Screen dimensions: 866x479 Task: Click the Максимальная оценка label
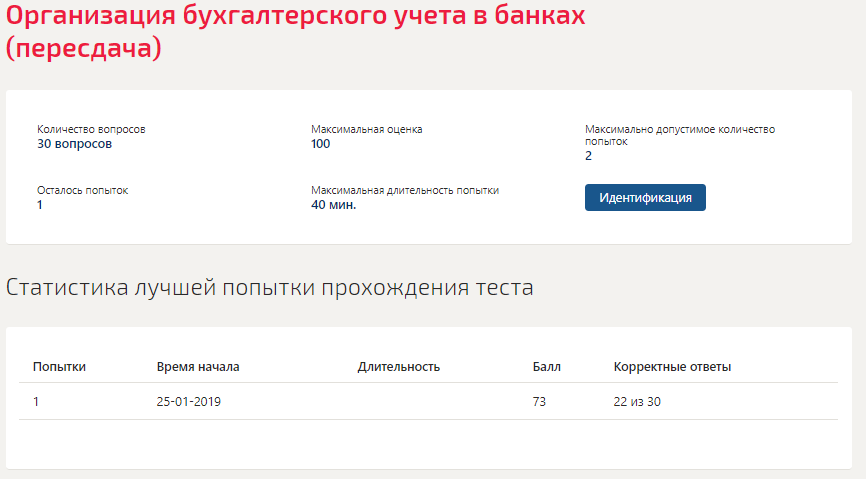(367, 129)
